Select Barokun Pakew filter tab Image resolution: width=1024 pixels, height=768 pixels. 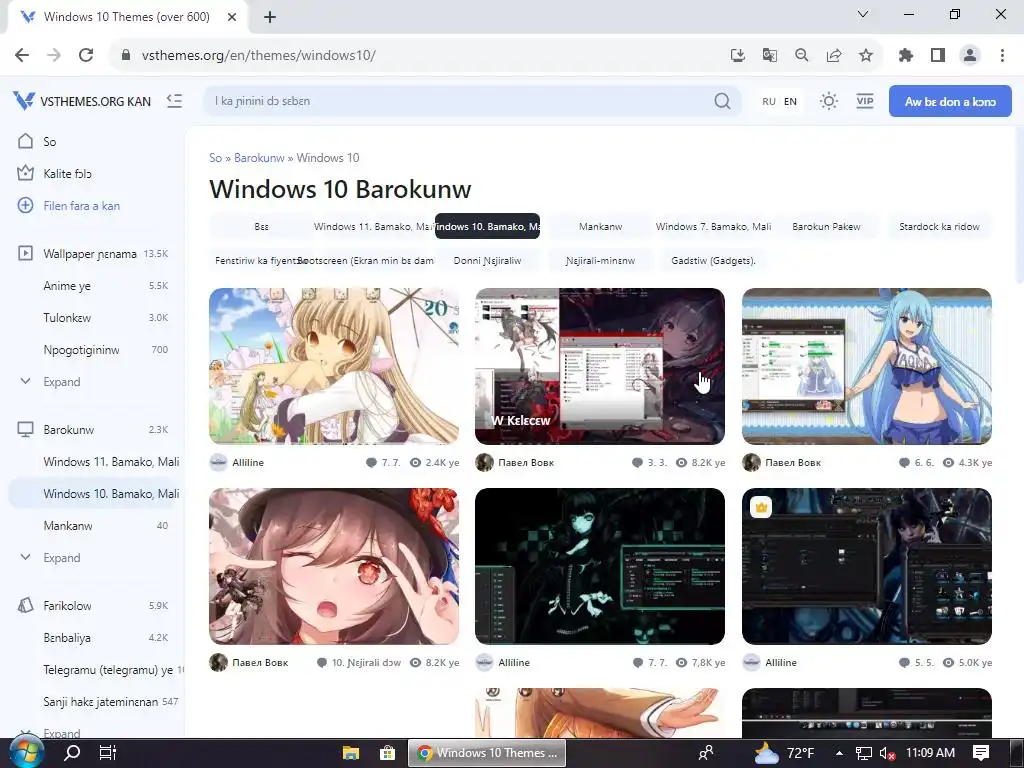pyautogui.click(x=826, y=227)
